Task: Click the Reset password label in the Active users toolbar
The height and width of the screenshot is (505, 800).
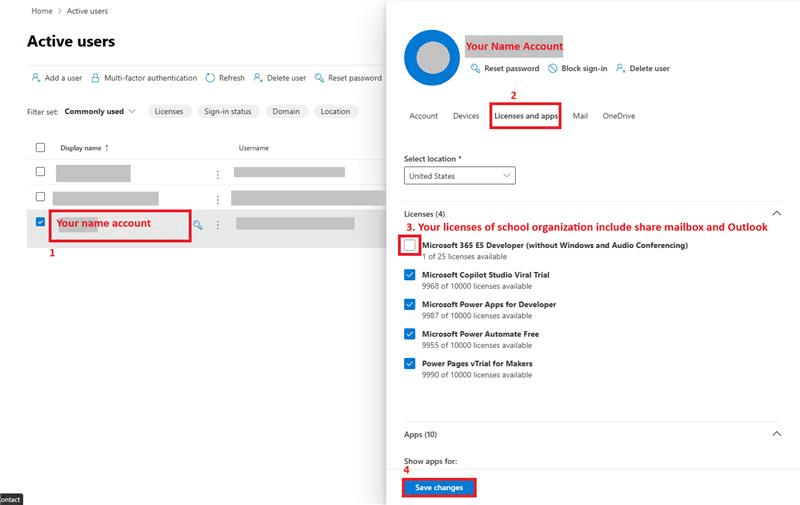Action: pos(355,78)
